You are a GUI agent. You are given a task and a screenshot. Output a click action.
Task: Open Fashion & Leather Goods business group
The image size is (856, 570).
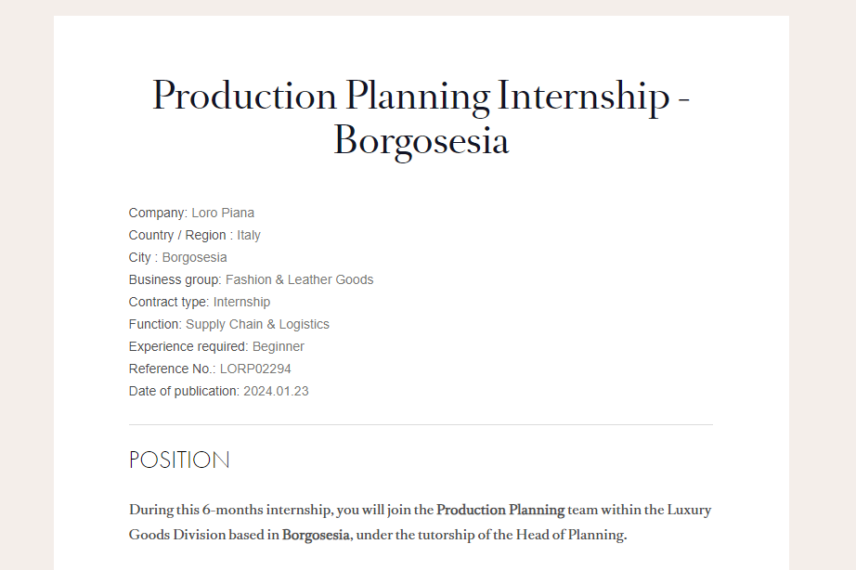[299, 280]
